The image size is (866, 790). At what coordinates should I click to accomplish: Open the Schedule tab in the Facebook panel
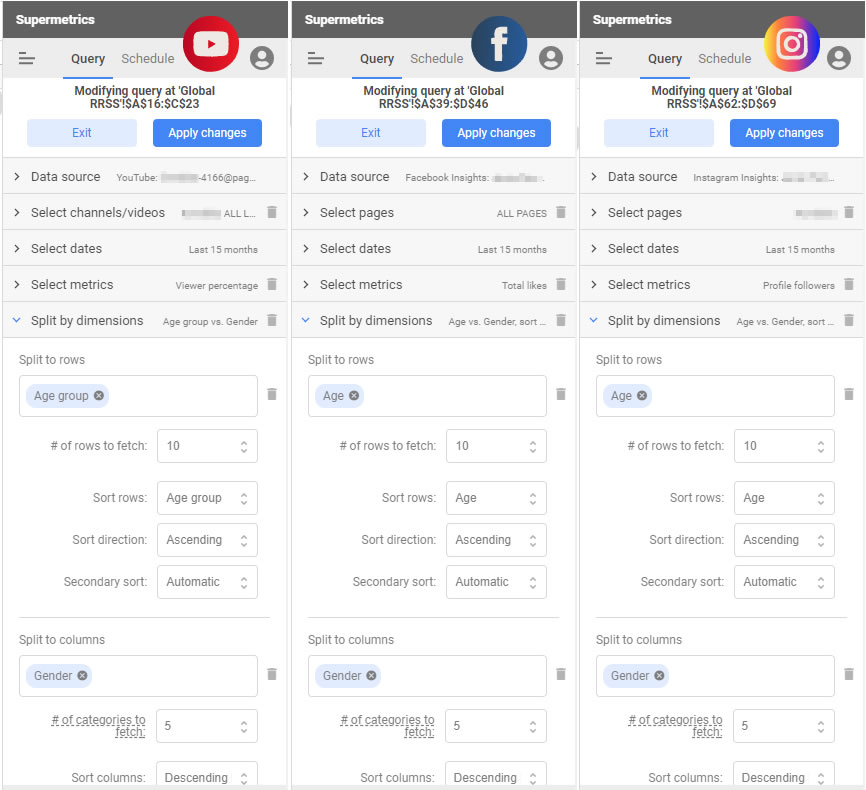(x=436, y=59)
